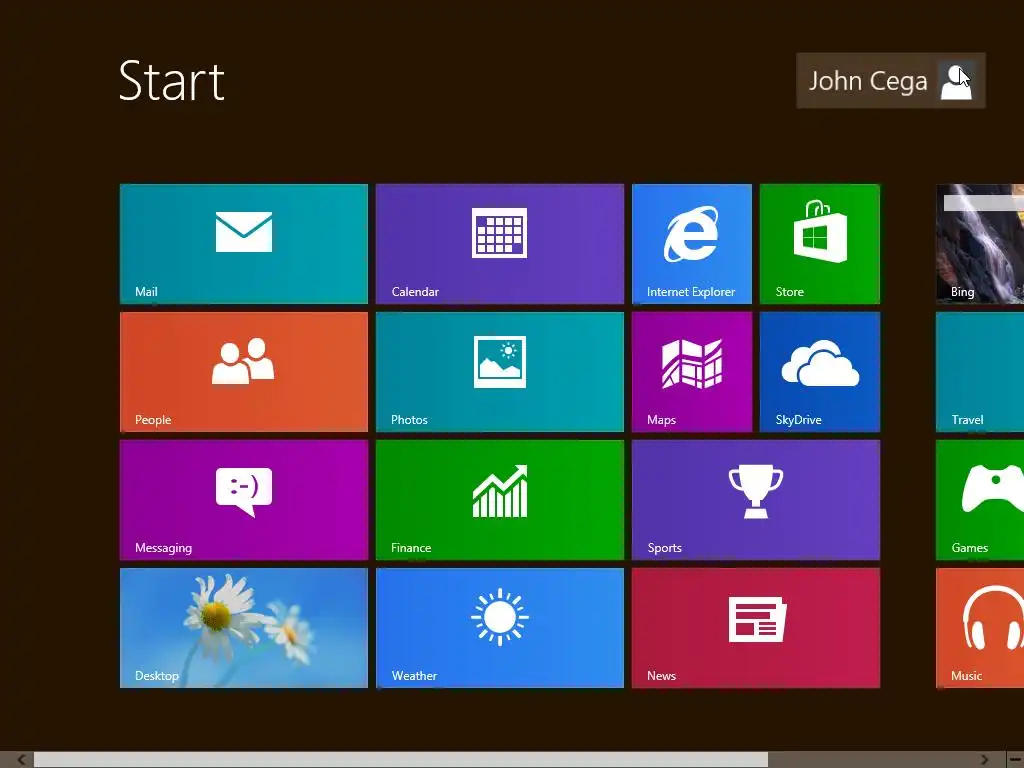Image resolution: width=1024 pixels, height=768 pixels.
Task: Open the Travel tile
Action: click(x=980, y=372)
